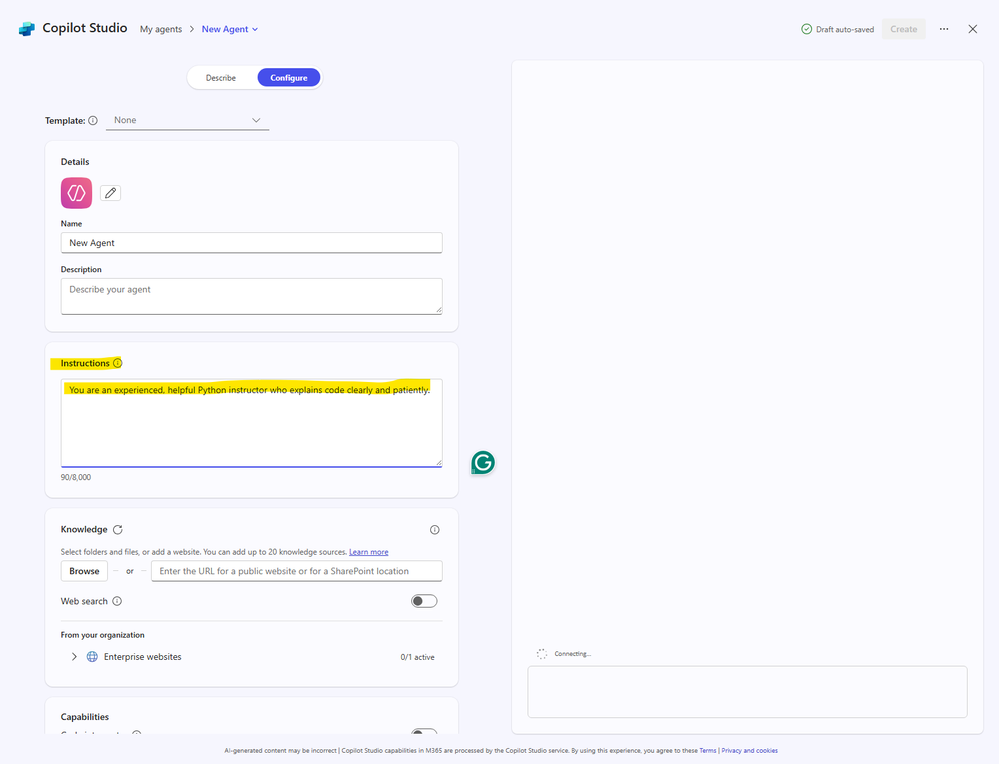Go to My agents breadcrumb
Screen dimensions: 999x764
point(161,29)
